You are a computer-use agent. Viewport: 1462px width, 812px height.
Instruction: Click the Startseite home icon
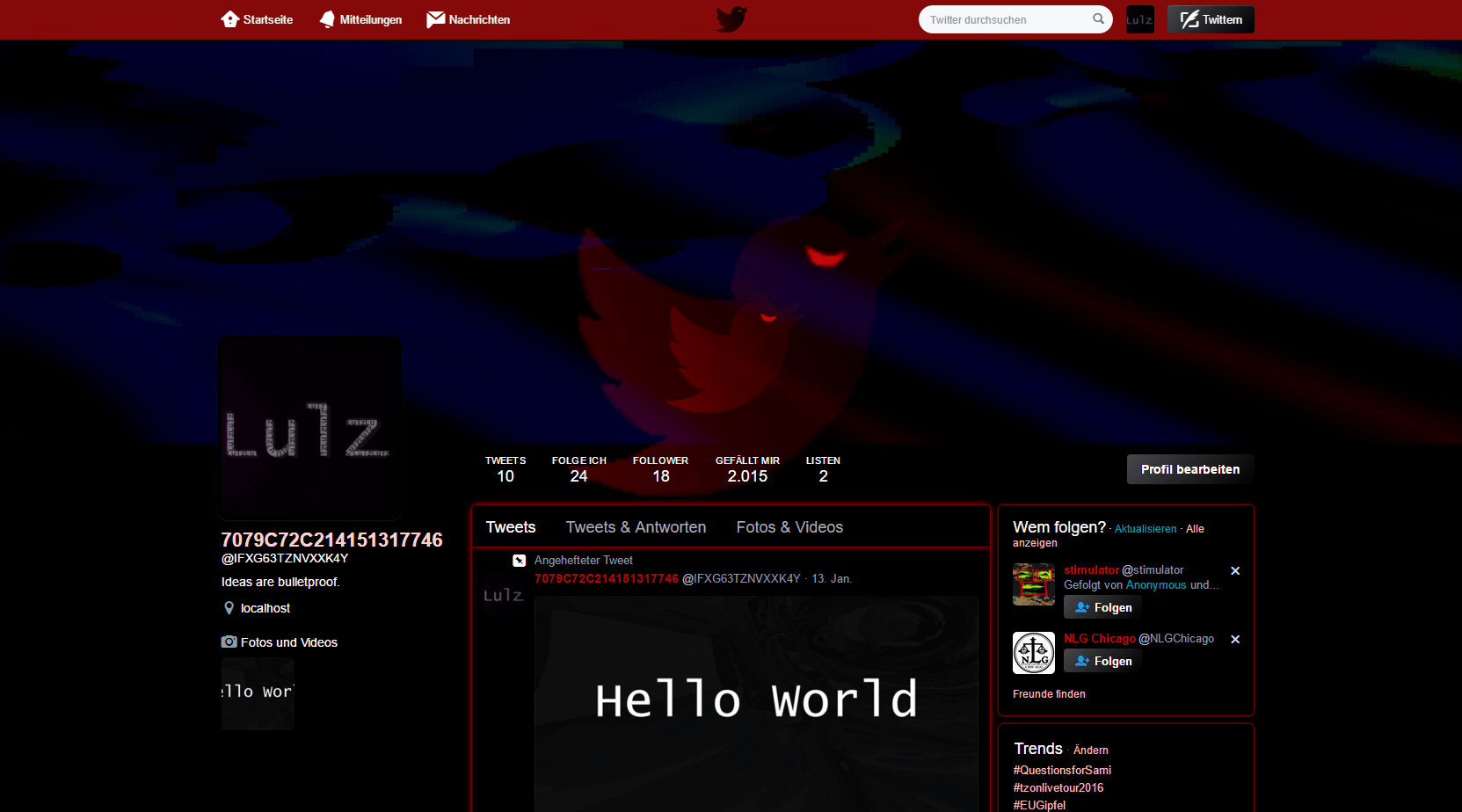click(x=229, y=18)
